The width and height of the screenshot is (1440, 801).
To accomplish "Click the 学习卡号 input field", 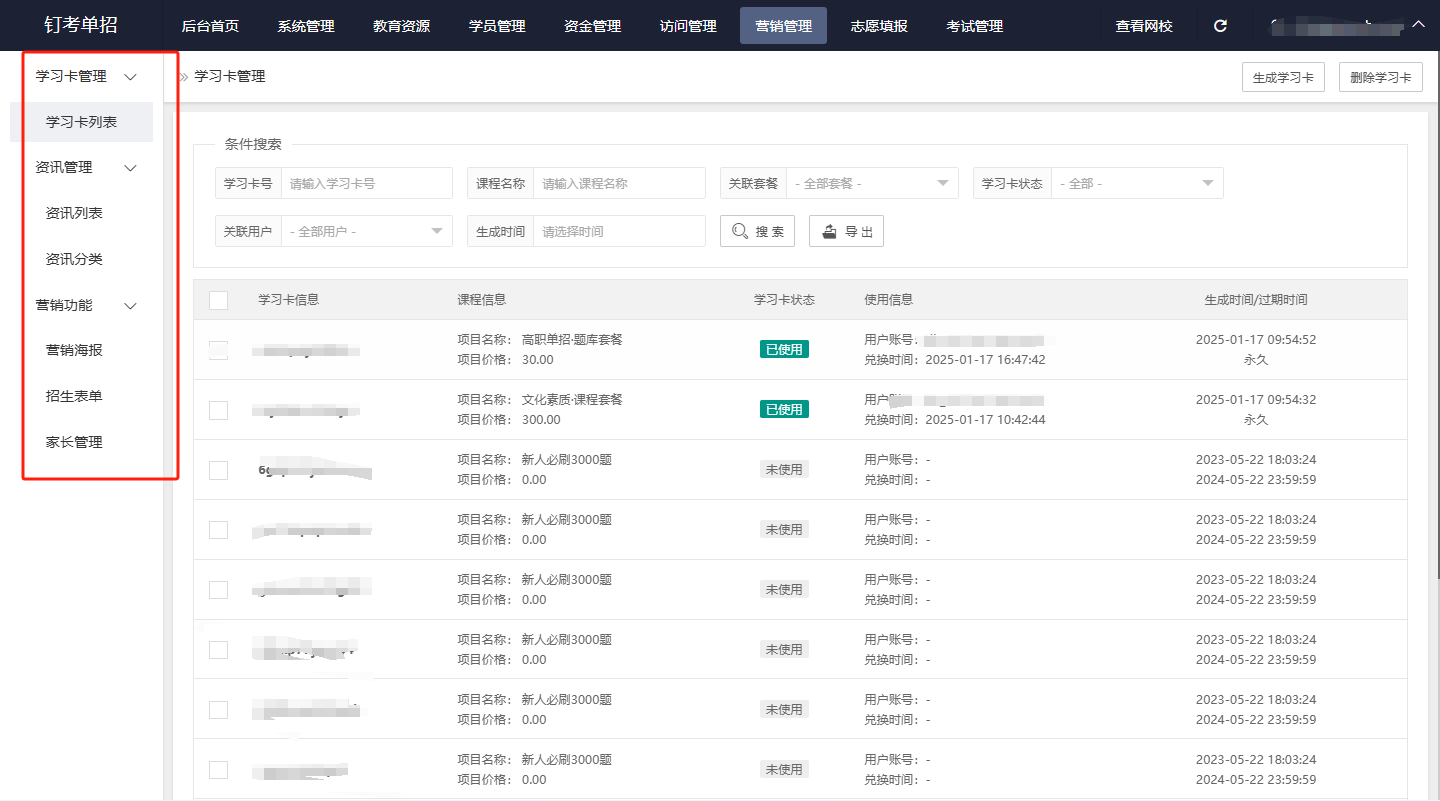I will [x=367, y=183].
